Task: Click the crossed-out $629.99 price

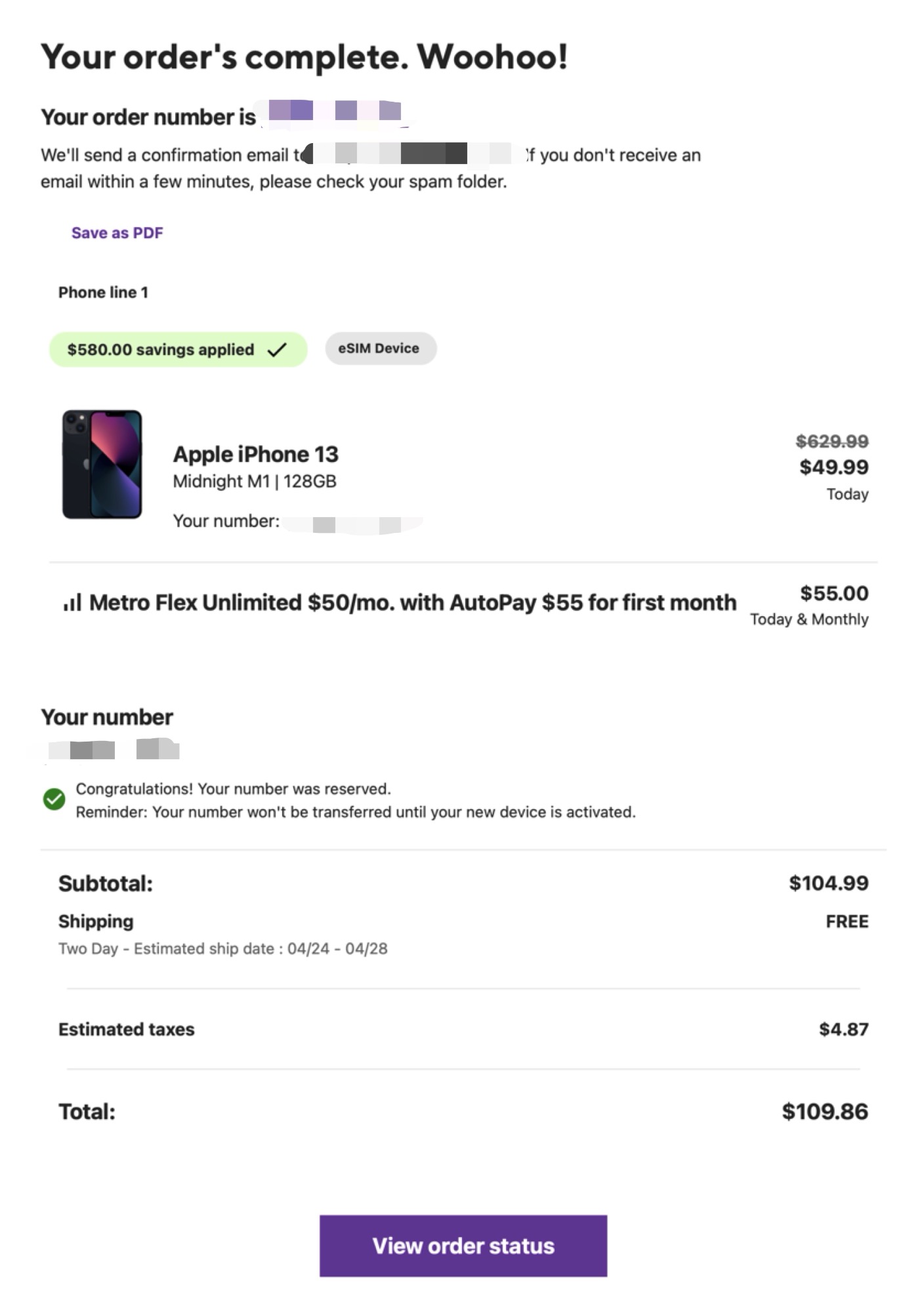Action: point(831,441)
